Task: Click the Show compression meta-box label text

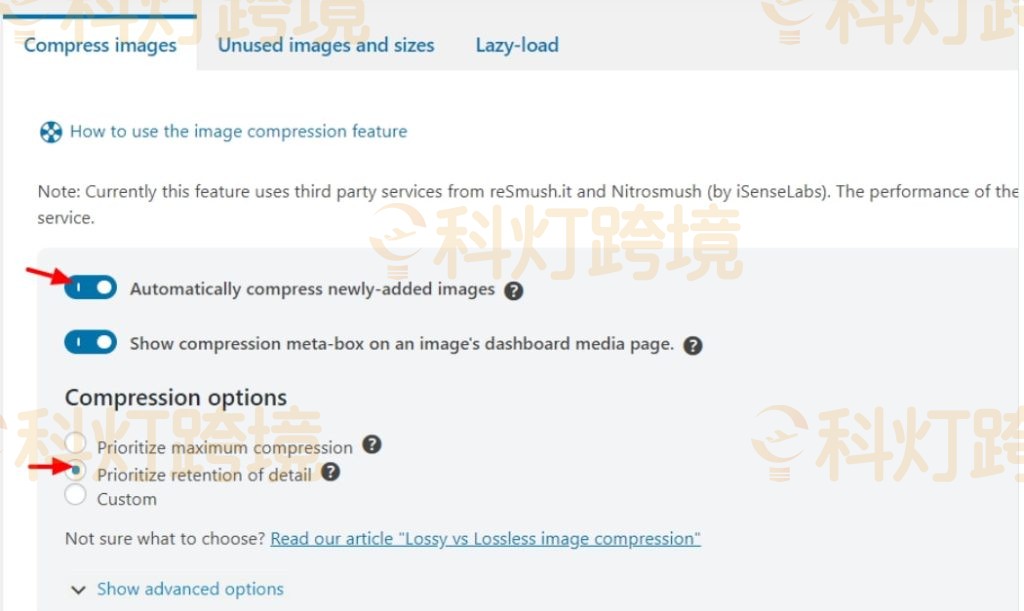Action: tap(401, 343)
